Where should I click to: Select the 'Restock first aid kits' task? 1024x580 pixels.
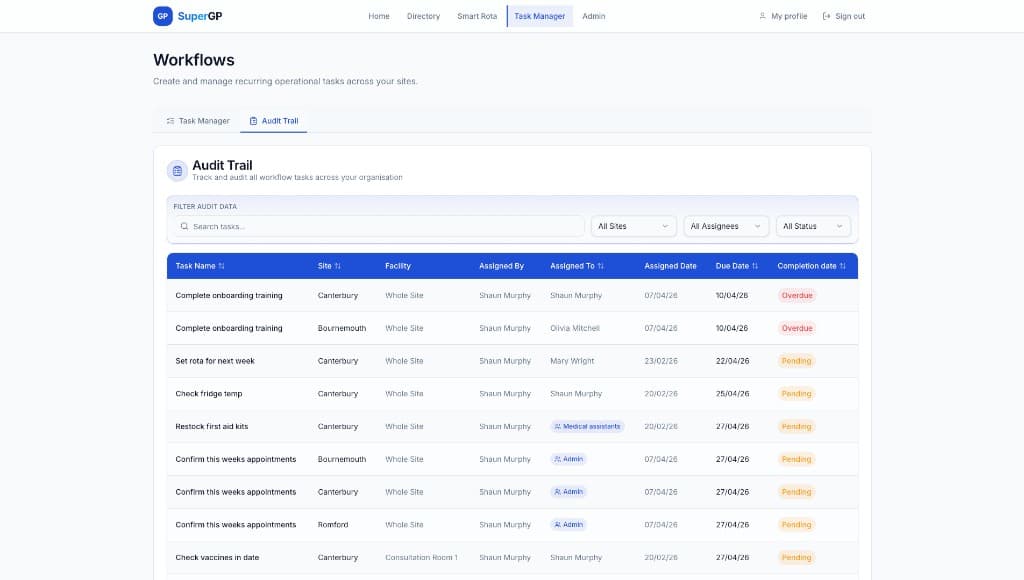click(x=212, y=427)
